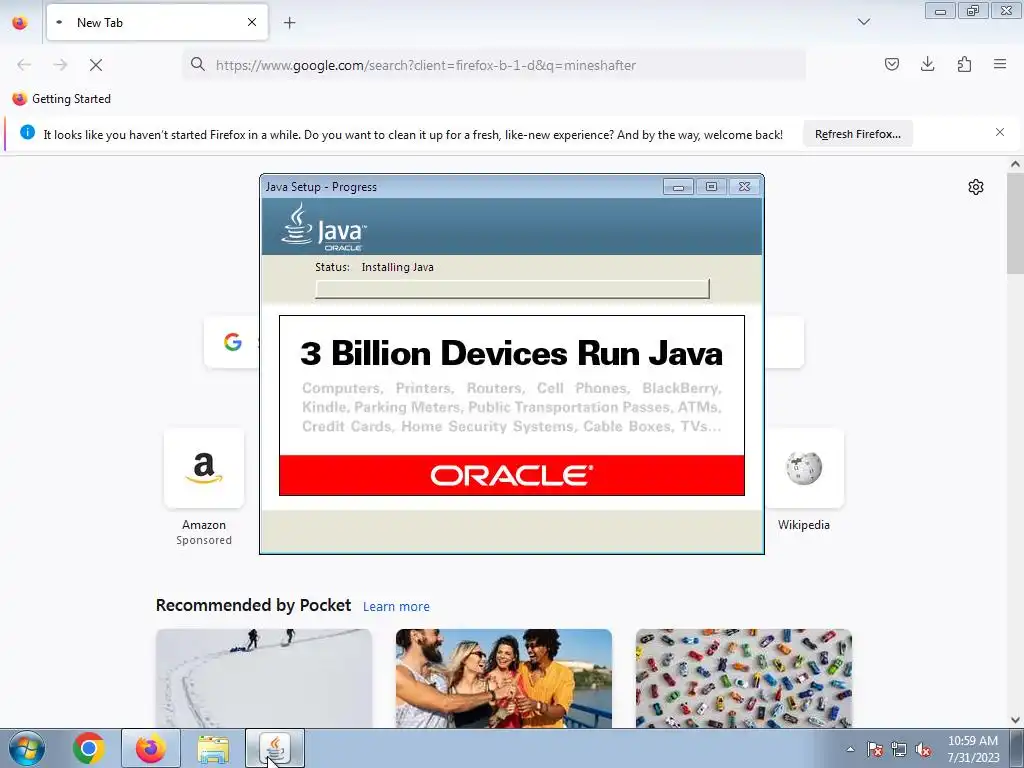Click the search magnifier in the address bar
Image resolution: width=1024 pixels, height=768 pixels.
click(x=197, y=64)
